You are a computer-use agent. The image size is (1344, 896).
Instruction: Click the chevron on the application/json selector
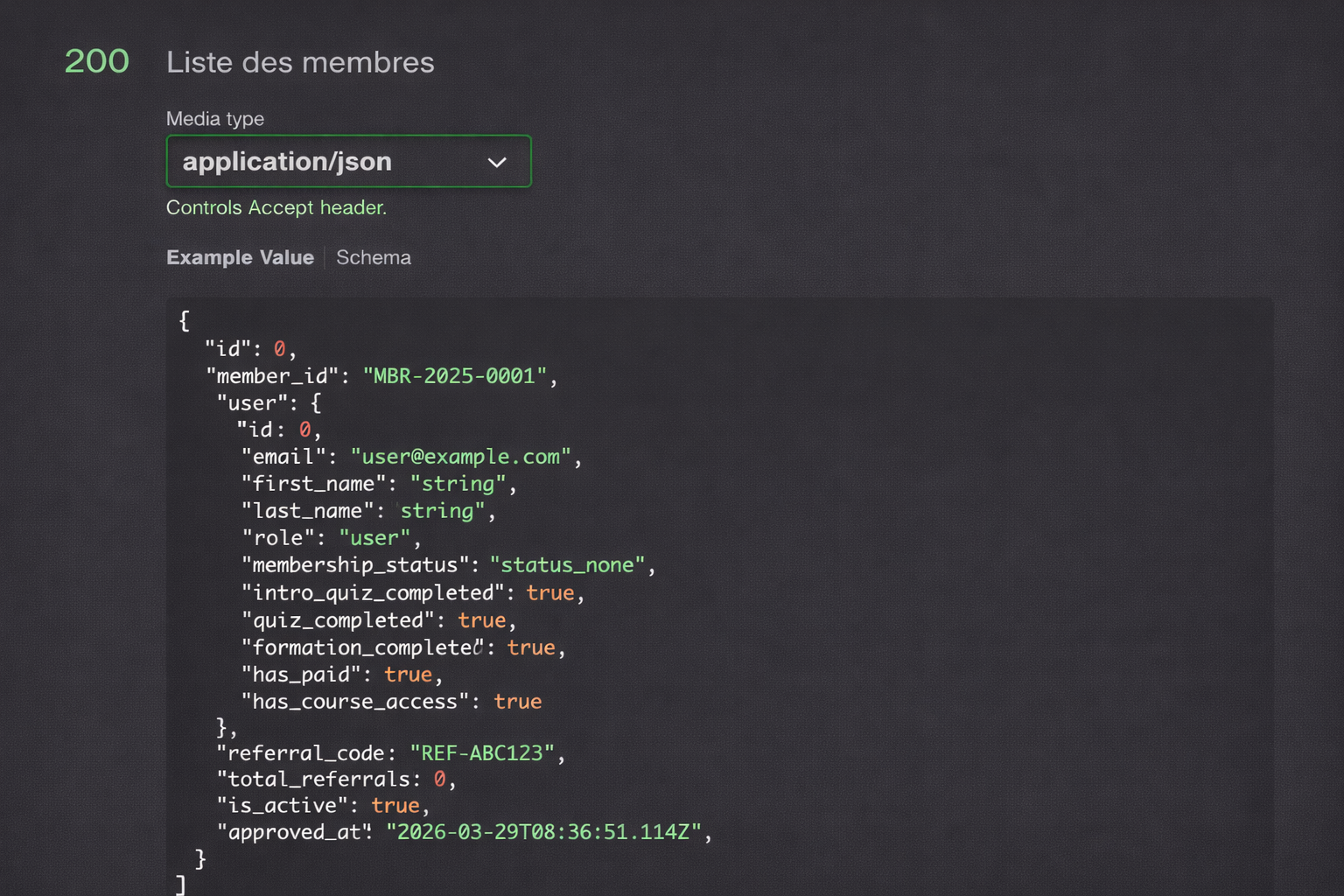point(497,162)
